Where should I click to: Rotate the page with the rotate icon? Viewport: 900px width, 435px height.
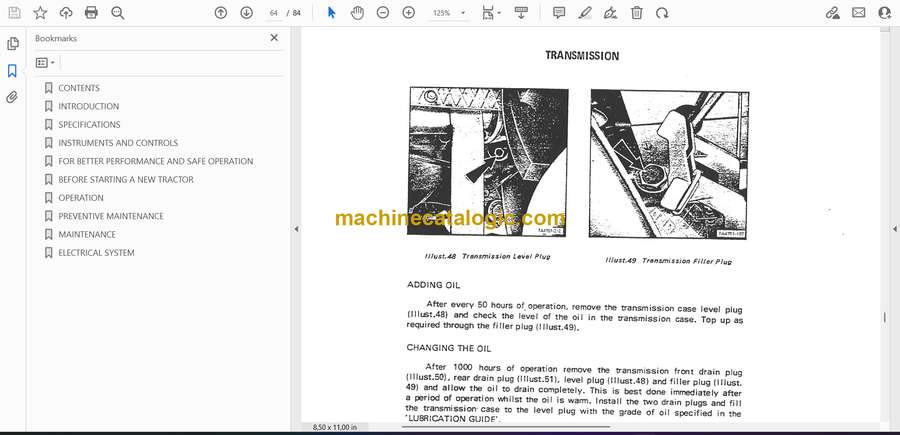pyautogui.click(x=662, y=13)
